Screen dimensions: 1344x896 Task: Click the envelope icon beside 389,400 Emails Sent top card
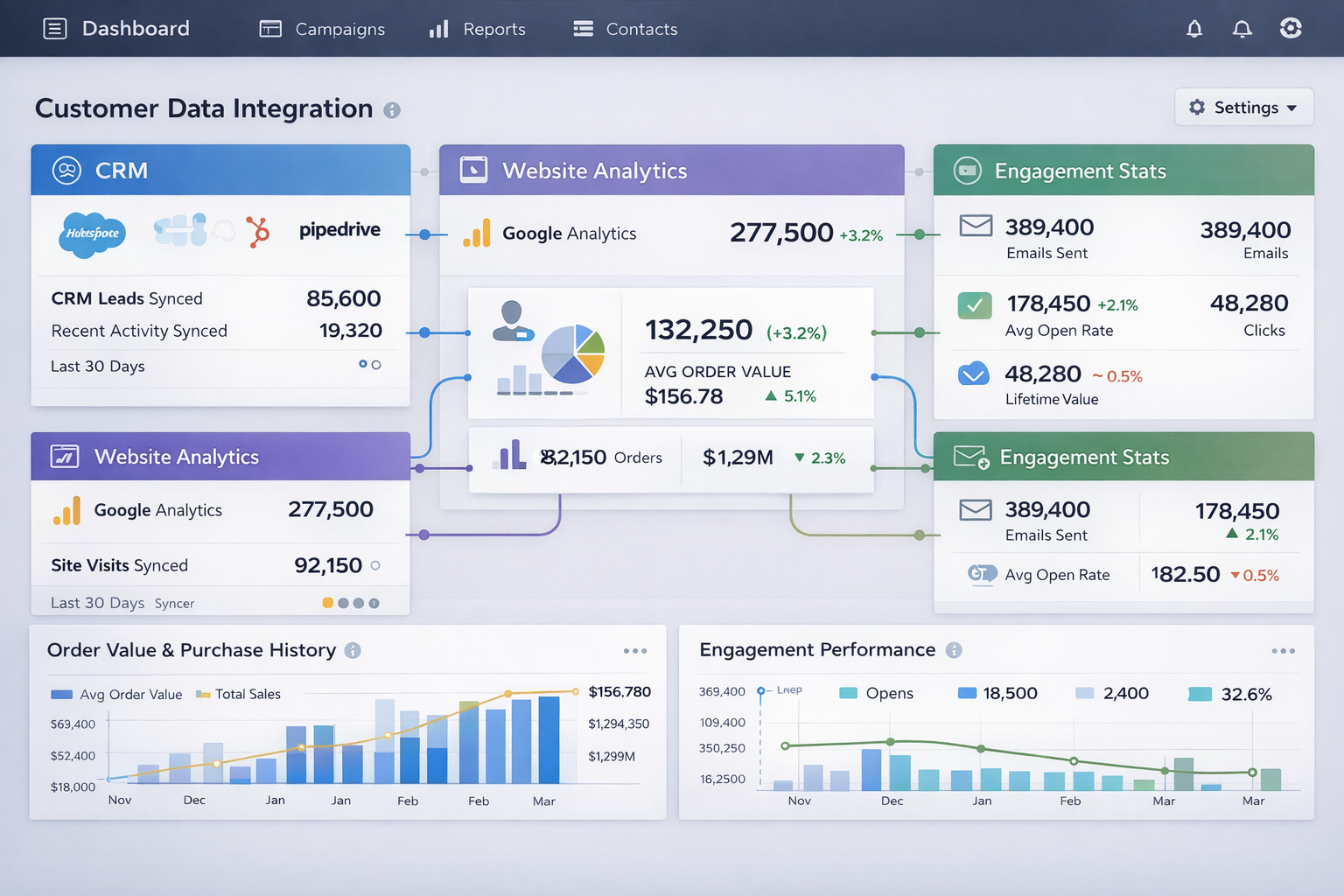point(976,226)
